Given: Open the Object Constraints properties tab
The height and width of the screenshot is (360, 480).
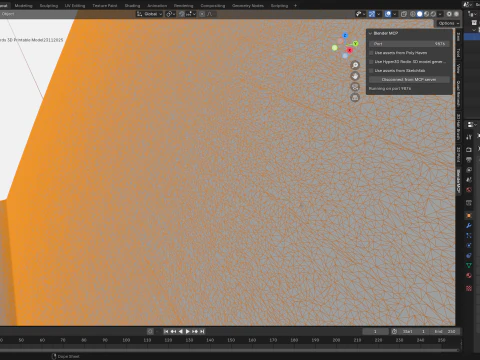Looking at the screenshot, I should pyautogui.click(x=469, y=256).
